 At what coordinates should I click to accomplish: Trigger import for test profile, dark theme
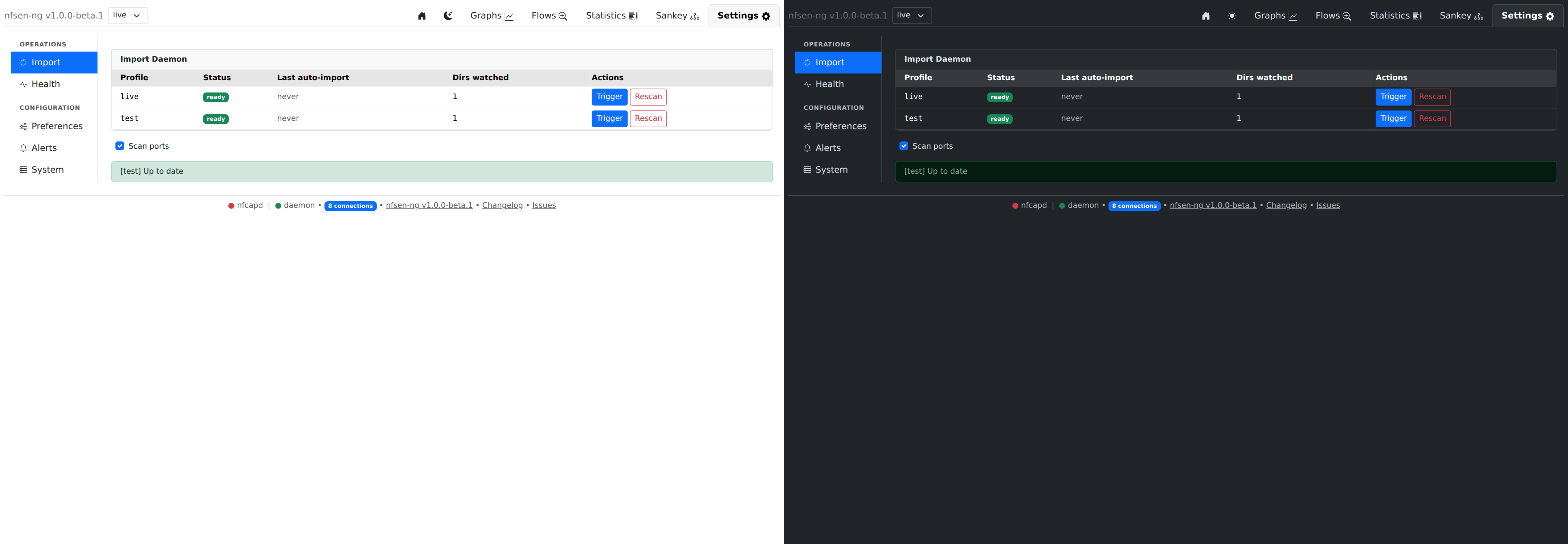coord(1393,119)
